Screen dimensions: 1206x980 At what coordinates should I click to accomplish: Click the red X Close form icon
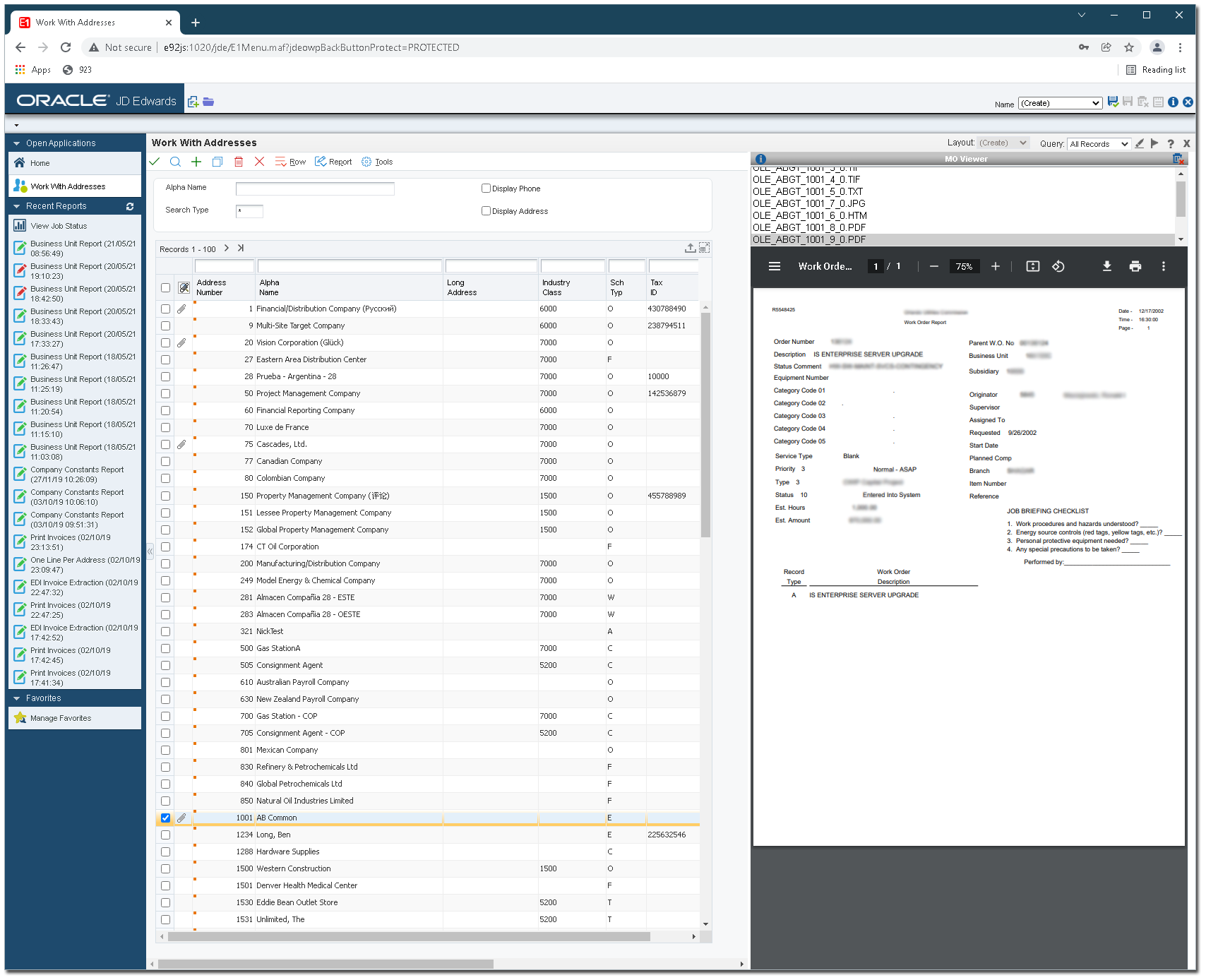(x=259, y=162)
